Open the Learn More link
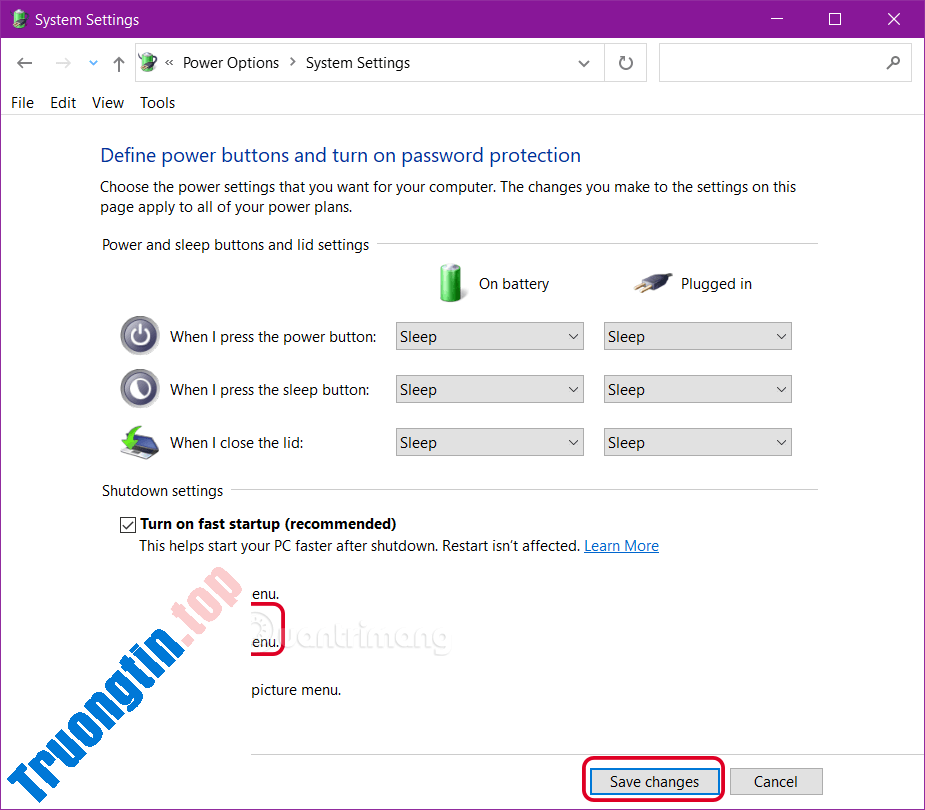 click(621, 545)
